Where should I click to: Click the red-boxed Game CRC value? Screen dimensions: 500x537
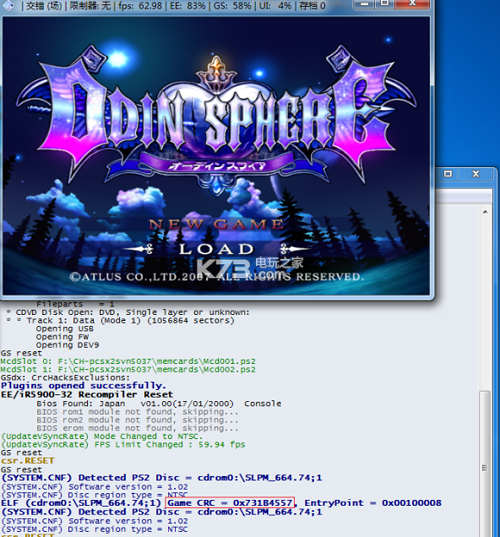point(230,503)
